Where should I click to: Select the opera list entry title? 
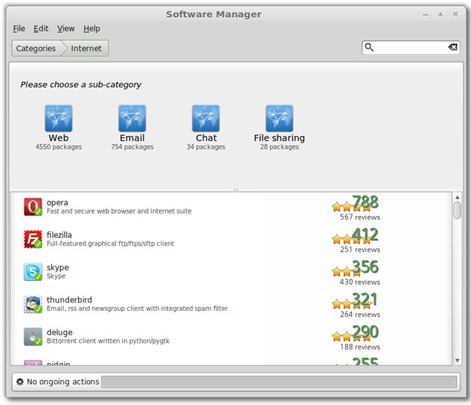pyautogui.click(x=57, y=203)
